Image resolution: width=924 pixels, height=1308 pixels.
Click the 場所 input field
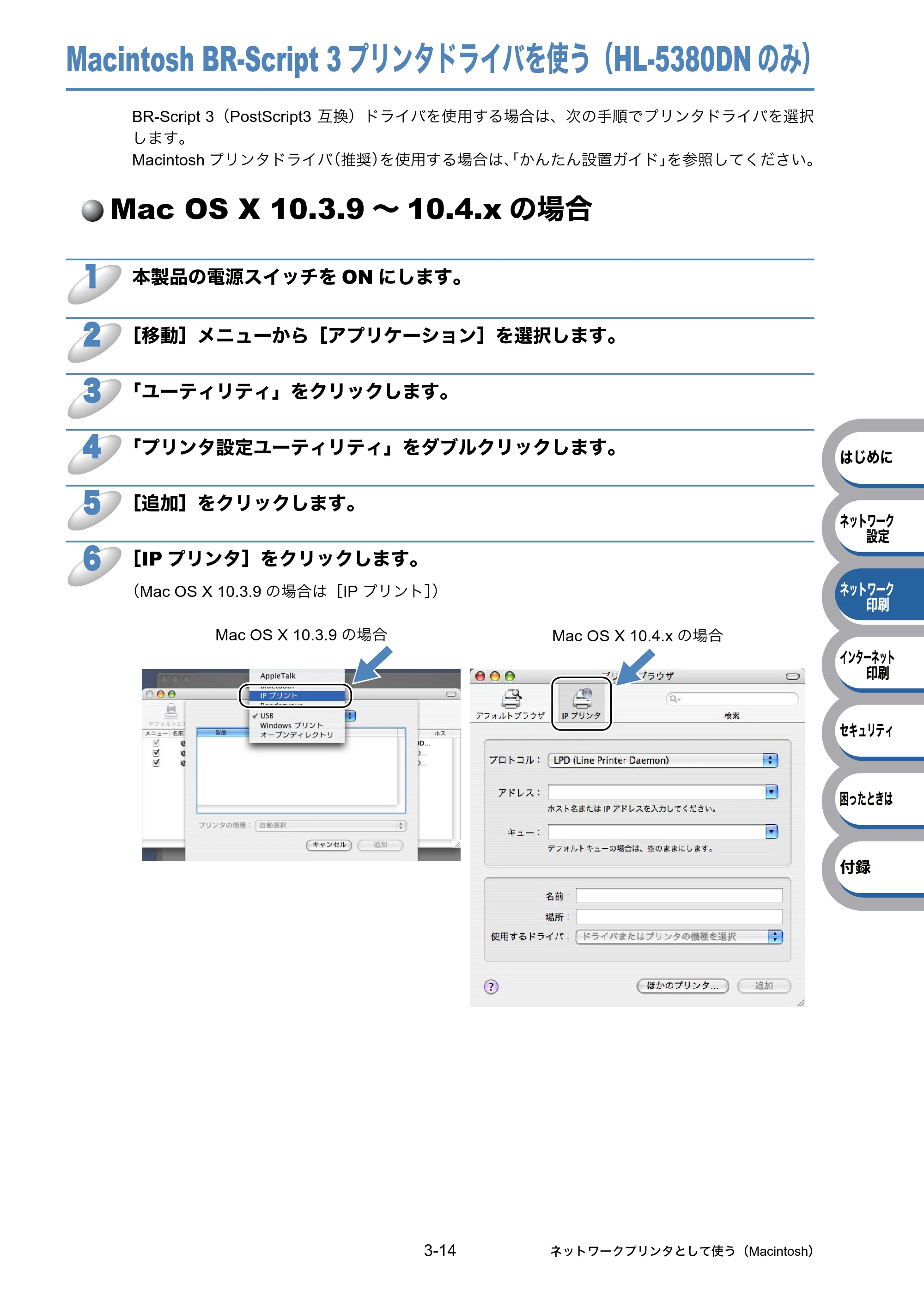pos(679,917)
